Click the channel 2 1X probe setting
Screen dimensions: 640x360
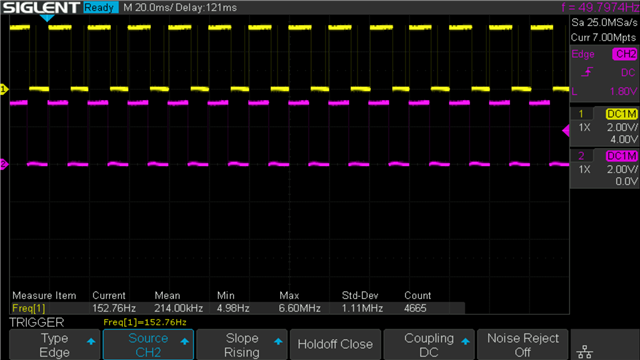[x=584, y=169]
